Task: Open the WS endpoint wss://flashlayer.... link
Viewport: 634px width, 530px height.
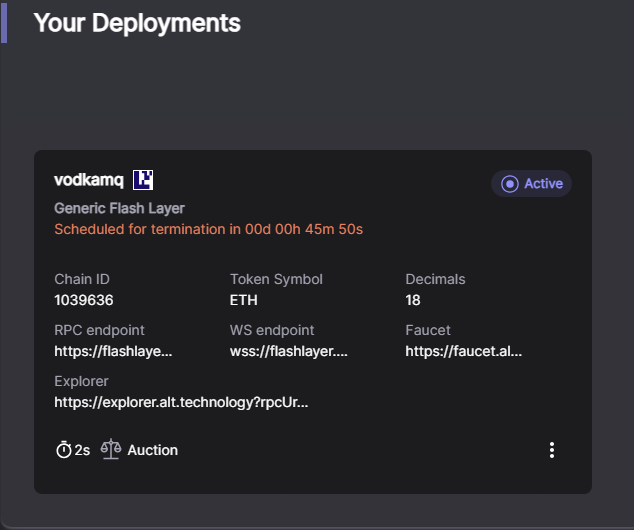Action: coord(289,351)
